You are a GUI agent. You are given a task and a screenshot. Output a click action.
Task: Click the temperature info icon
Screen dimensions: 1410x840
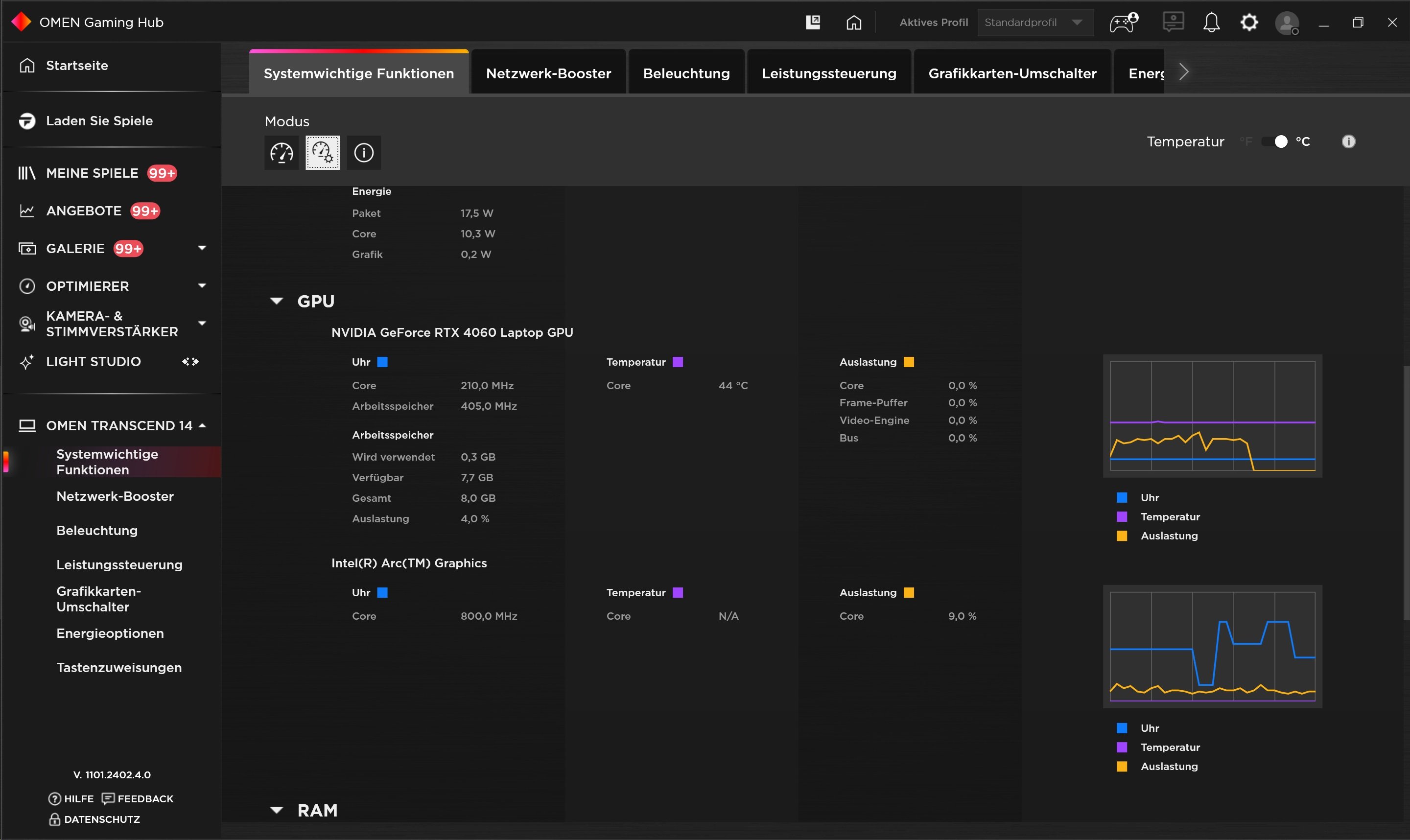(1348, 141)
